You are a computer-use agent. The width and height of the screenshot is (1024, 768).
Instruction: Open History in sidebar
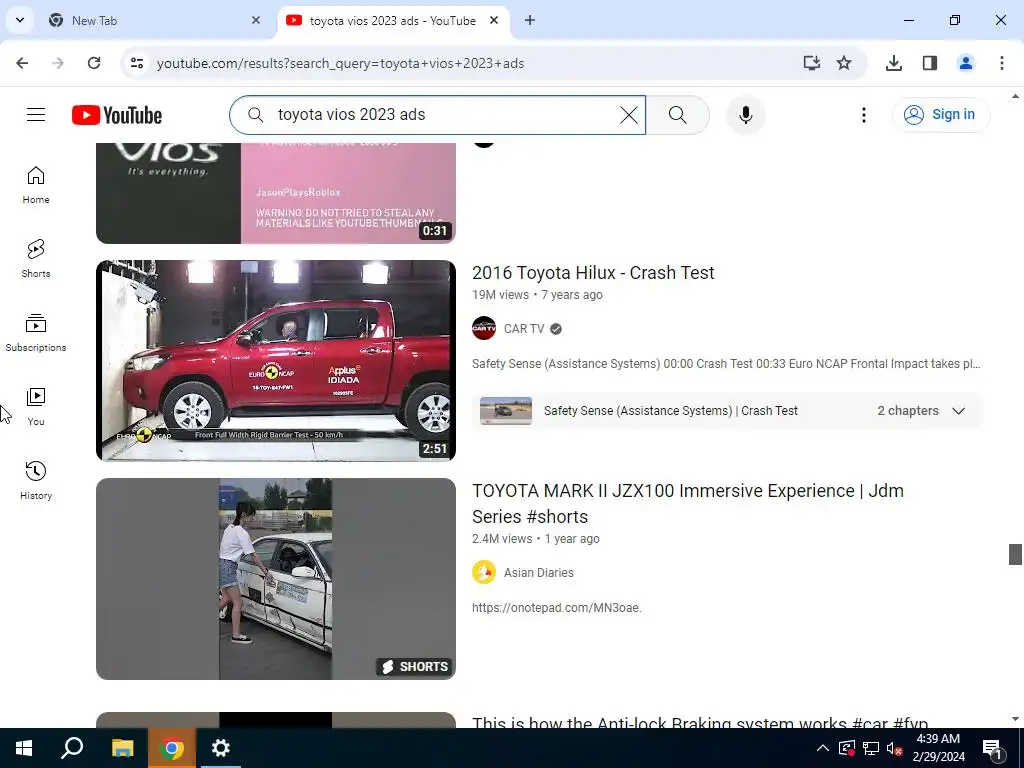(36, 480)
